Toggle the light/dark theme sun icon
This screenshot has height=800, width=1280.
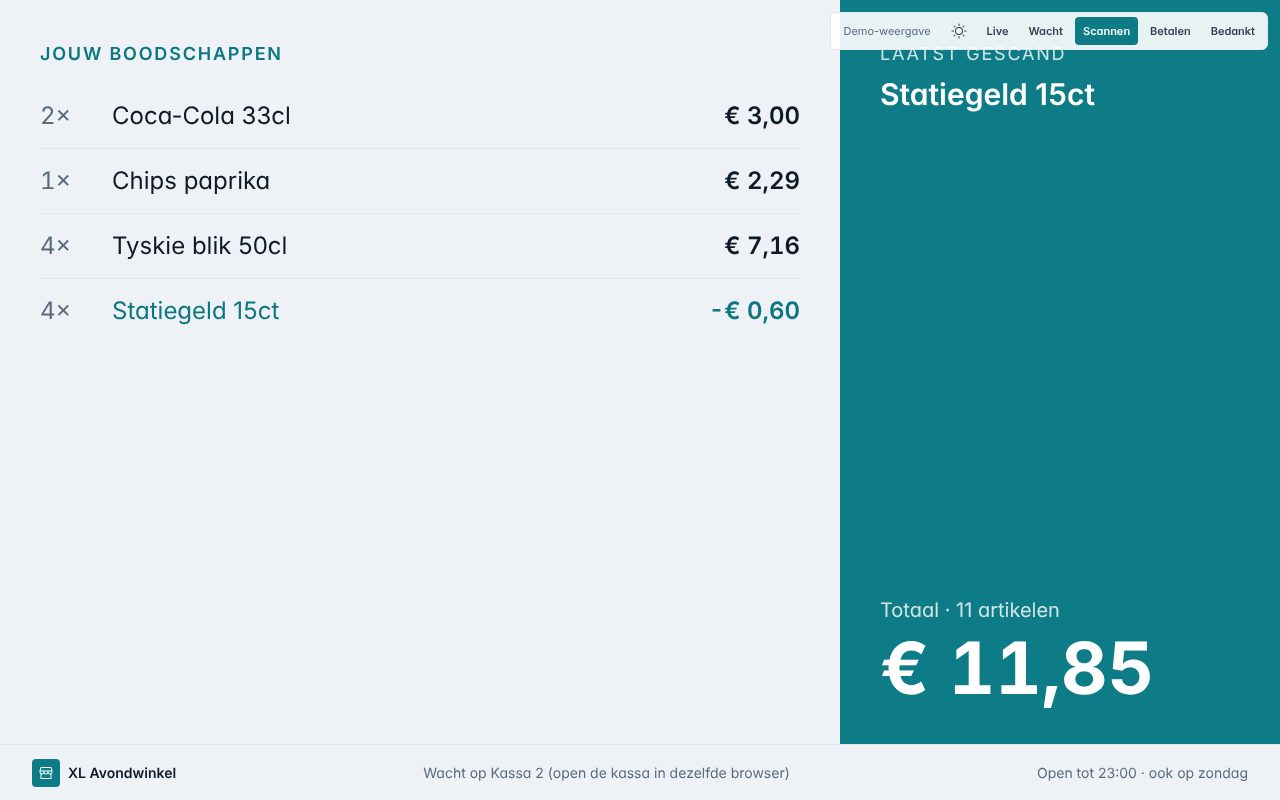point(959,31)
